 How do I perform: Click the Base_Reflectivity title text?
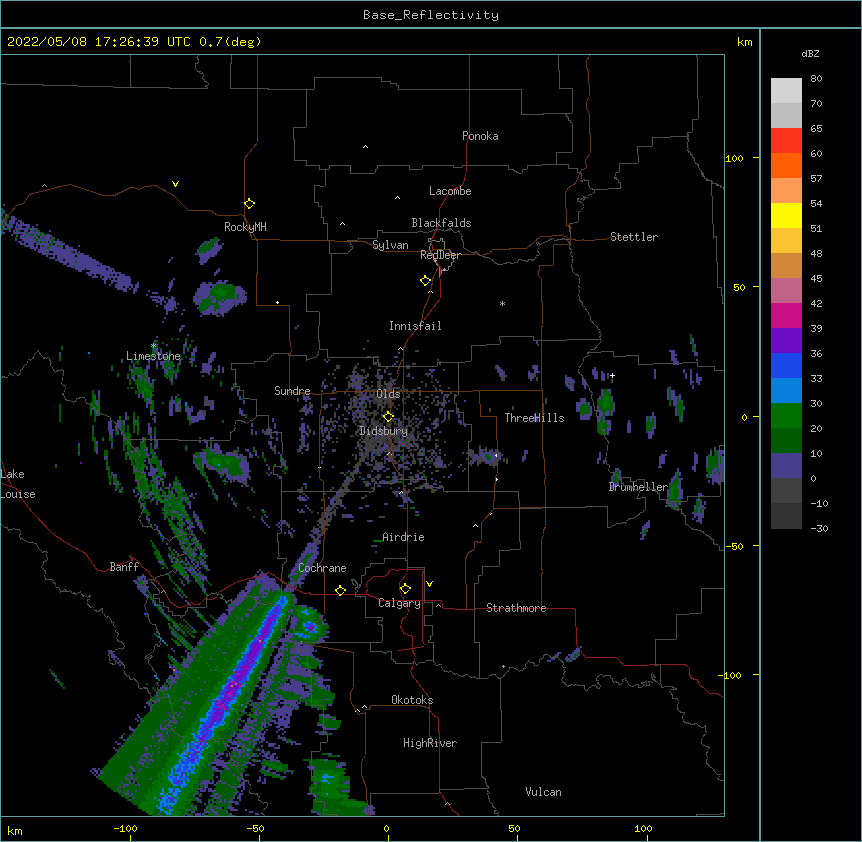tap(431, 15)
